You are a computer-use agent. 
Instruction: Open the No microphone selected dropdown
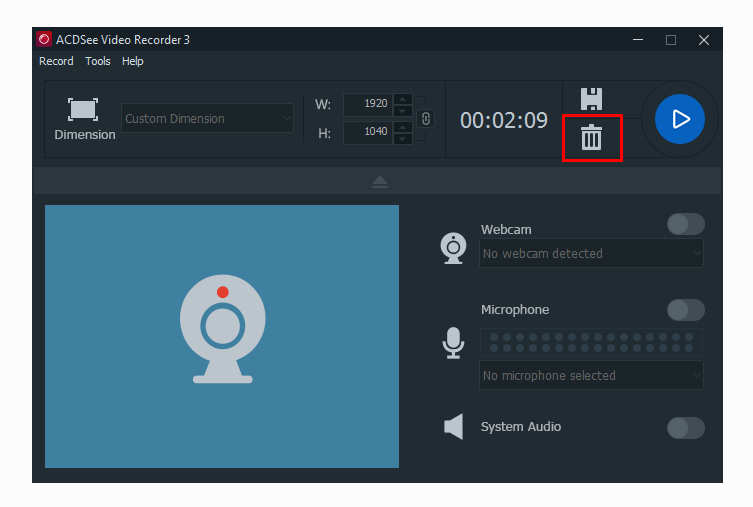click(x=591, y=375)
